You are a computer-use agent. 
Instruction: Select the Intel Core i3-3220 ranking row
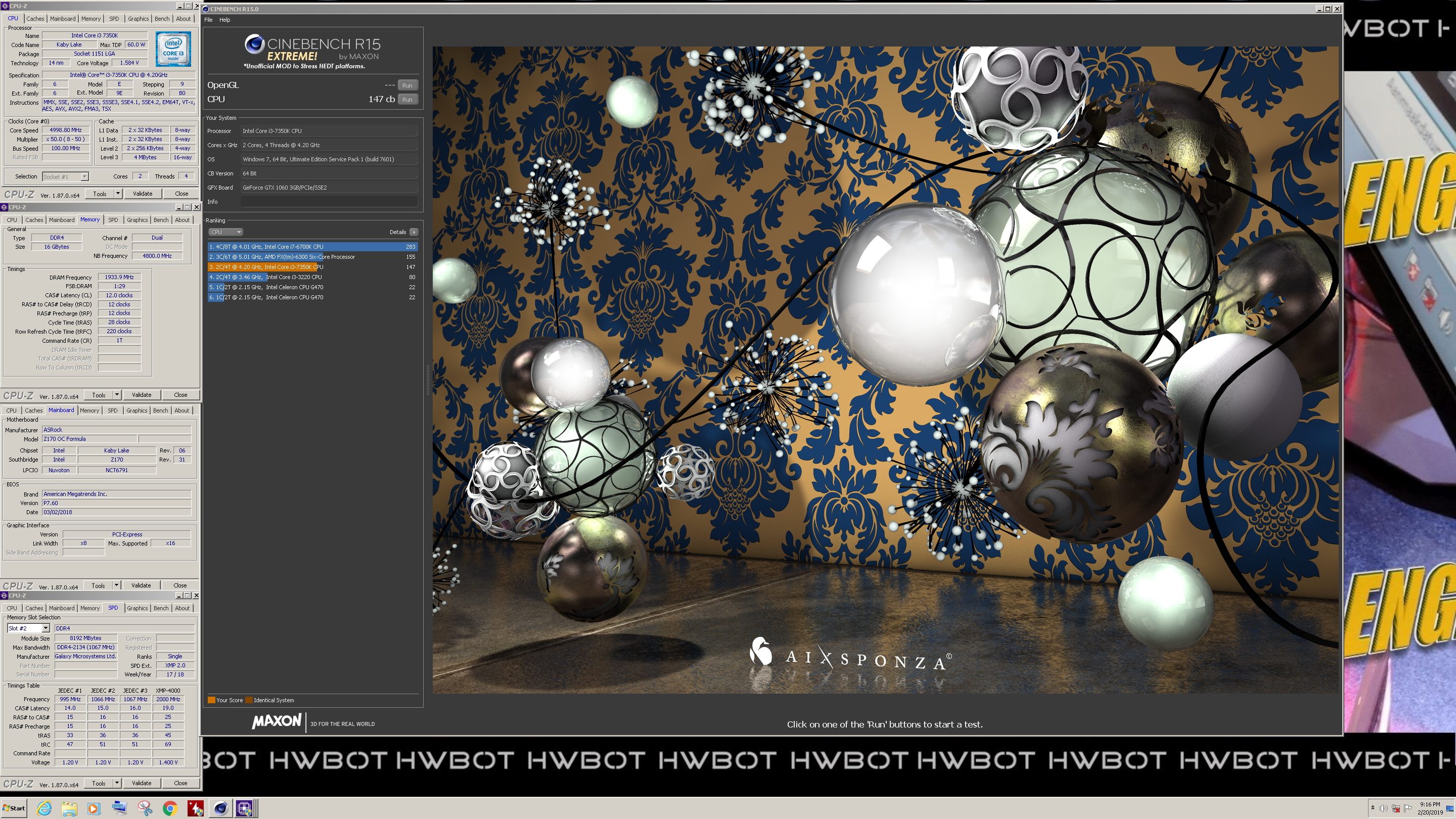pyautogui.click(x=312, y=278)
